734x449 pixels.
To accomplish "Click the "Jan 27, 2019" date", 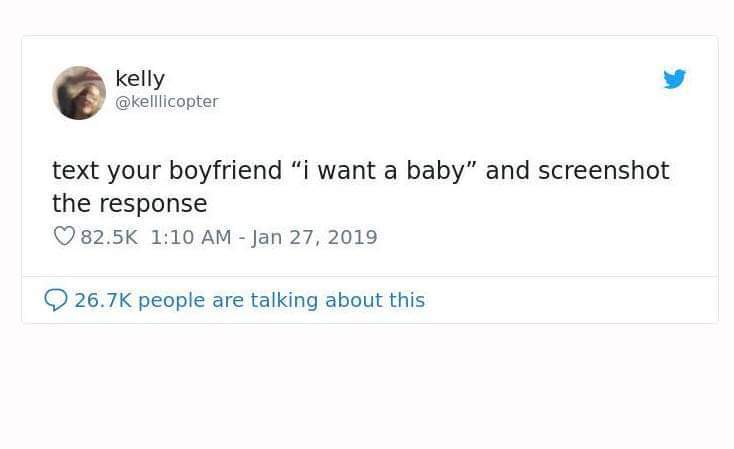I will pos(313,237).
